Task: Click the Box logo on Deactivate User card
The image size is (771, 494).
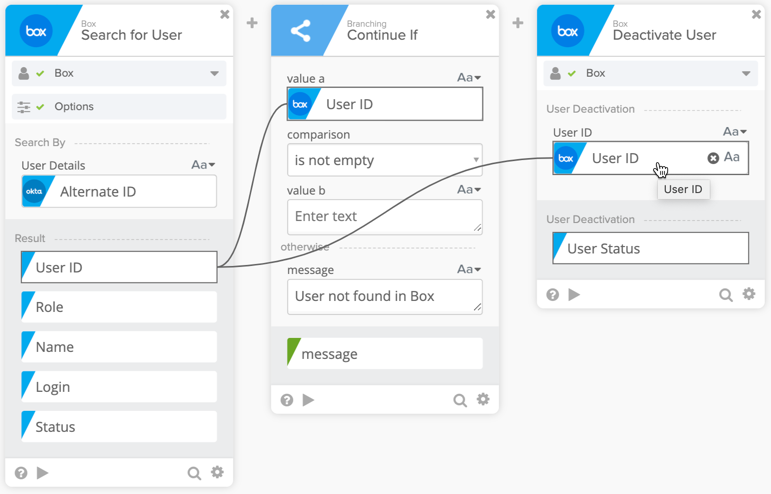Action: click(568, 31)
